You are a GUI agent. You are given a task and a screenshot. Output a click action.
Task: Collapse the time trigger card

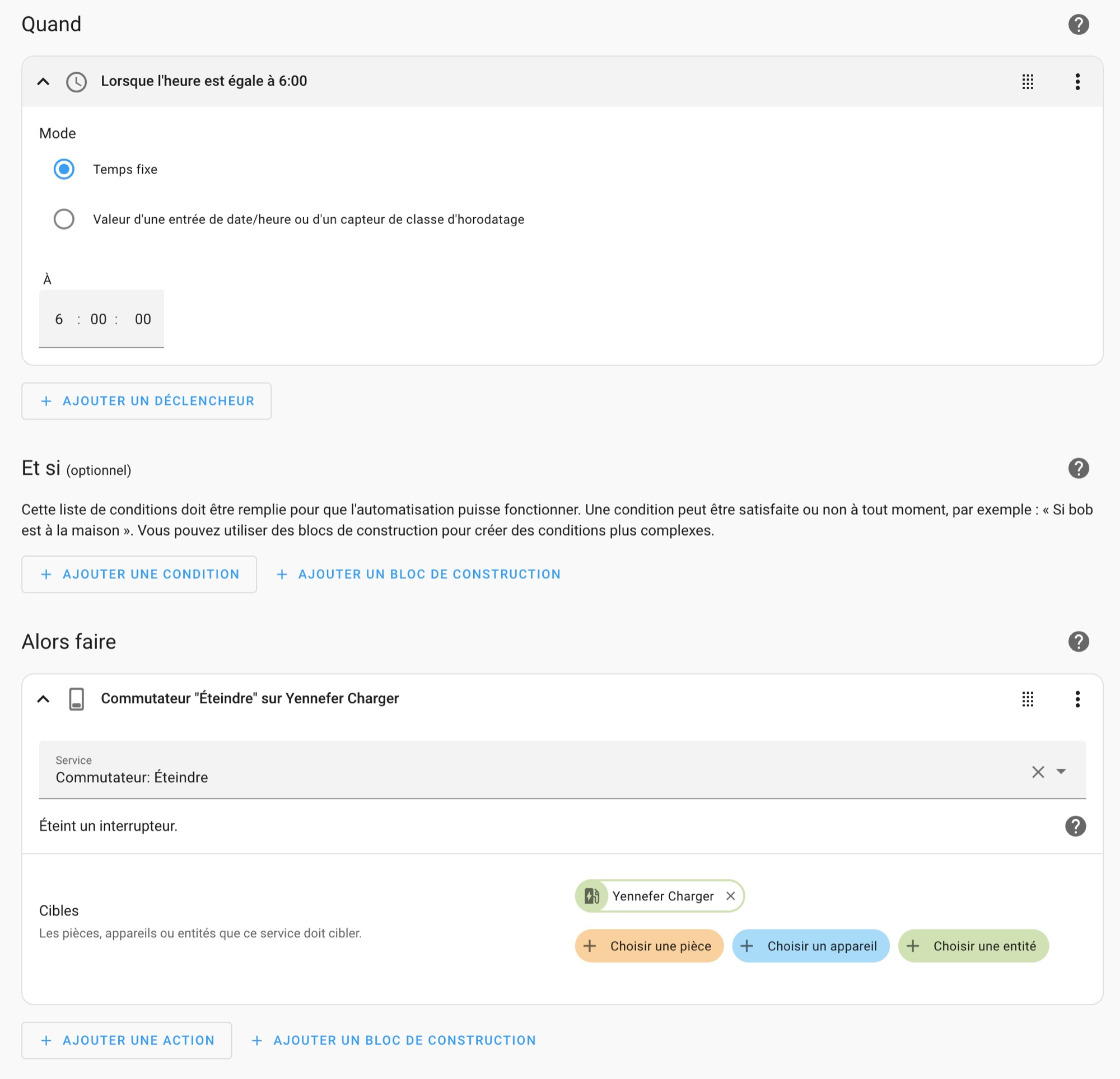pos(44,82)
